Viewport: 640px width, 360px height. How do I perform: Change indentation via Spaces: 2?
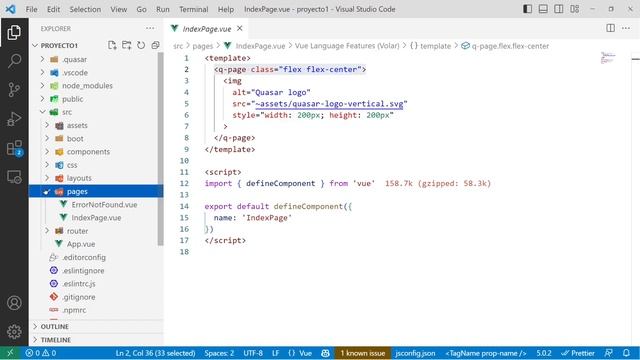coord(219,353)
